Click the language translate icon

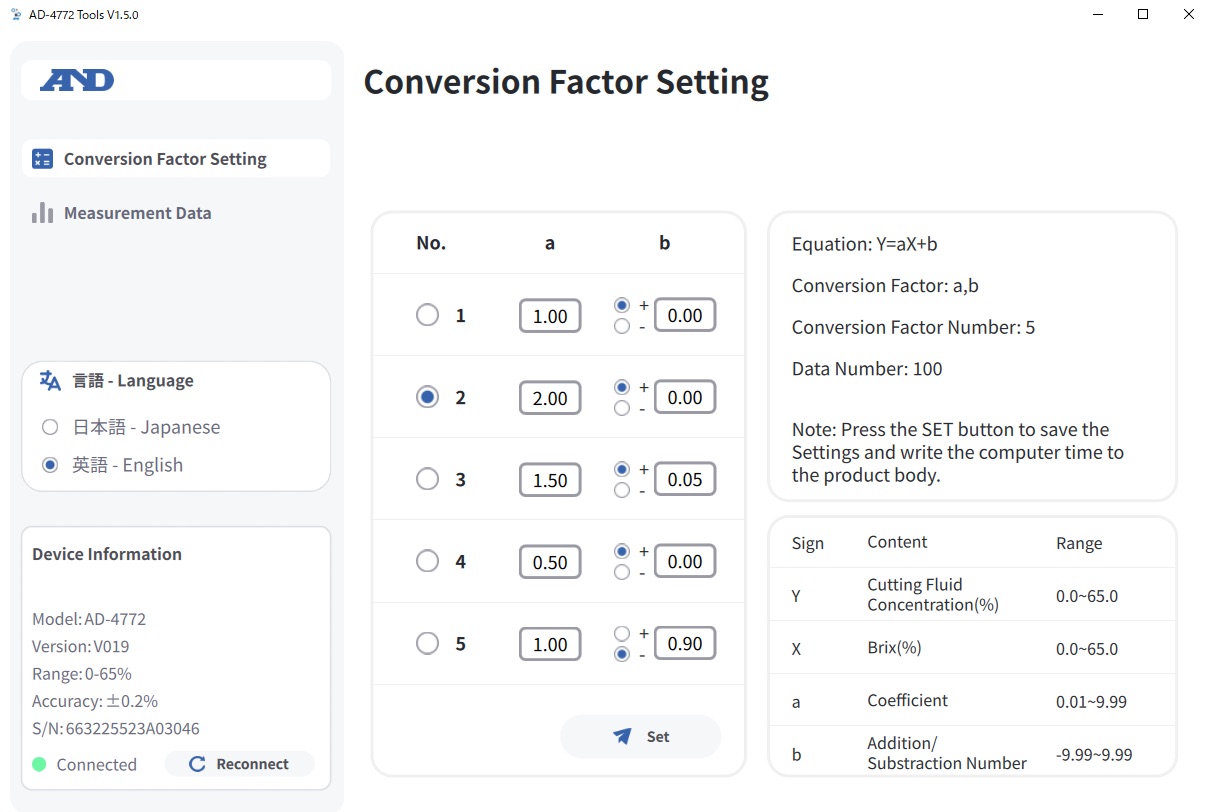click(50, 380)
